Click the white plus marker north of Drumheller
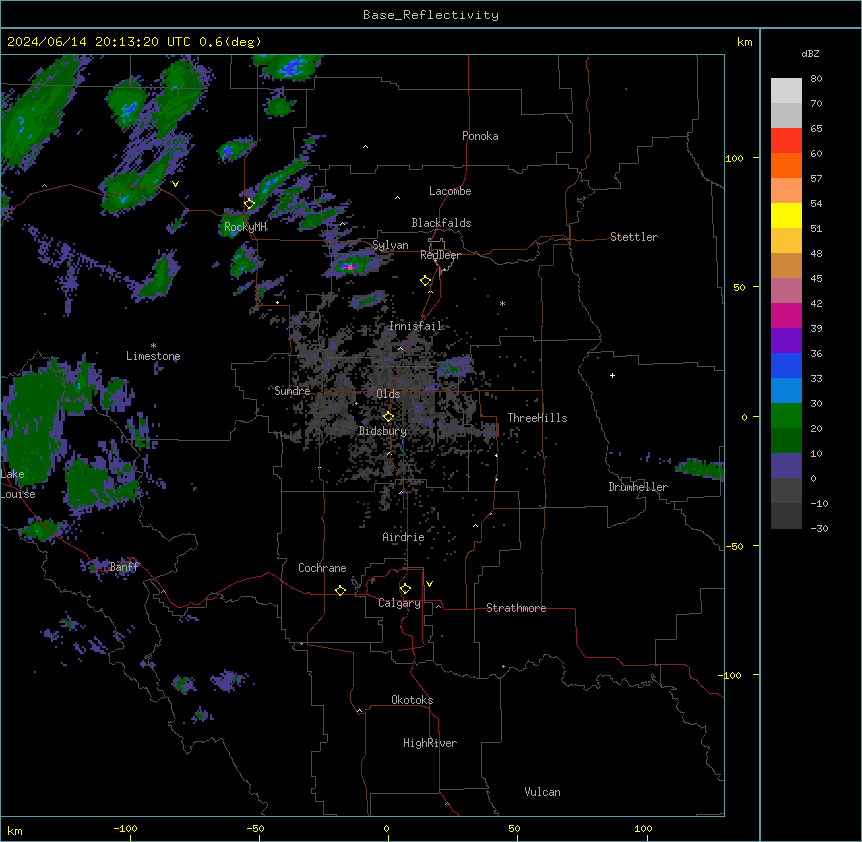 tap(612, 375)
